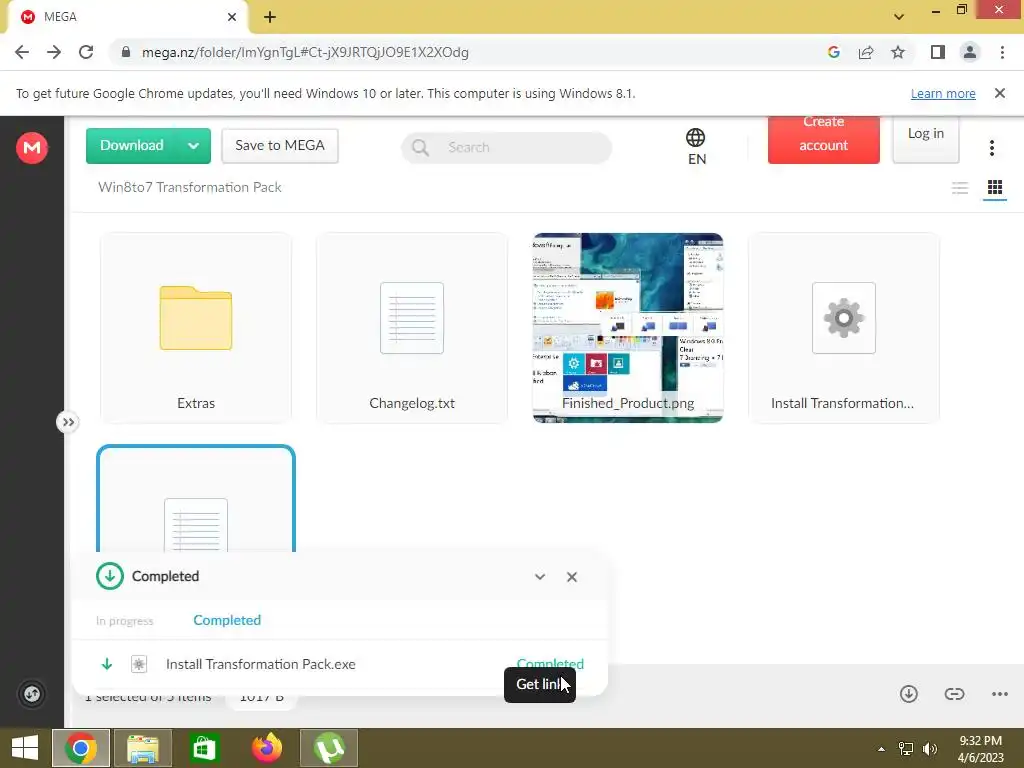Click the network tray icon
This screenshot has width=1024, height=768.
pyautogui.click(x=906, y=749)
